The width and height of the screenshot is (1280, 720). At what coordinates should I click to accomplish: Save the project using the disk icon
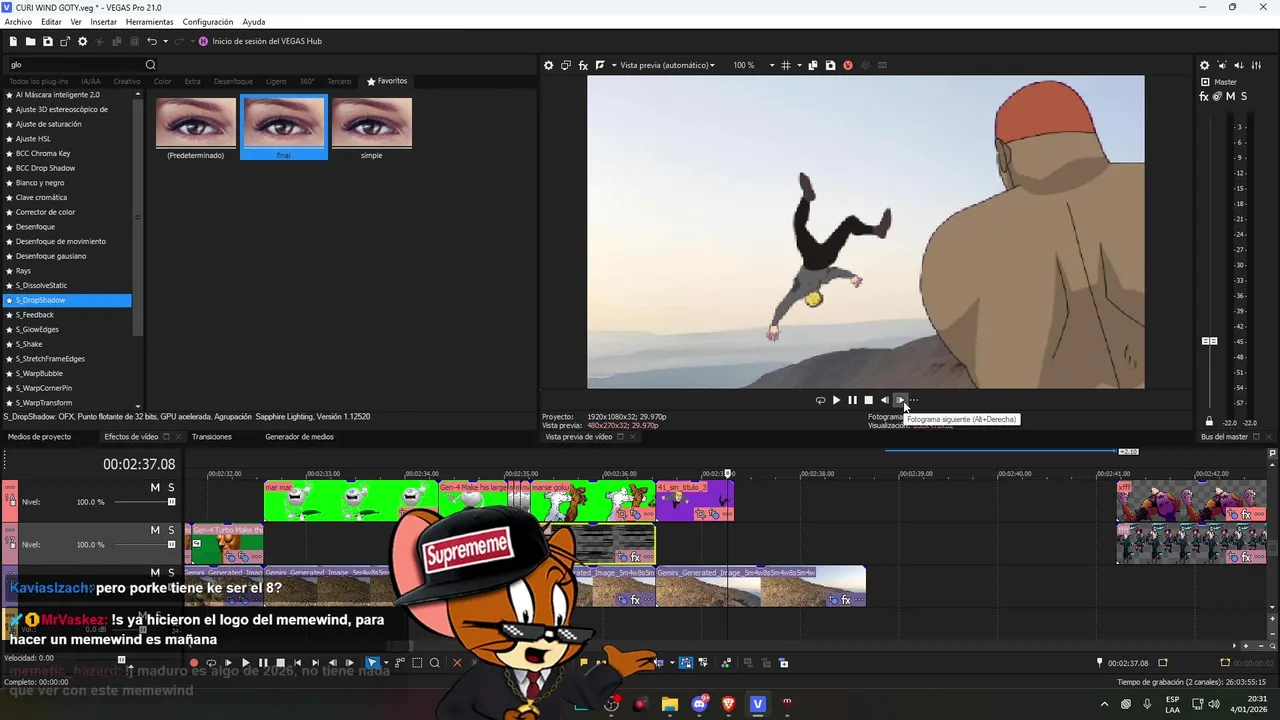(x=47, y=41)
